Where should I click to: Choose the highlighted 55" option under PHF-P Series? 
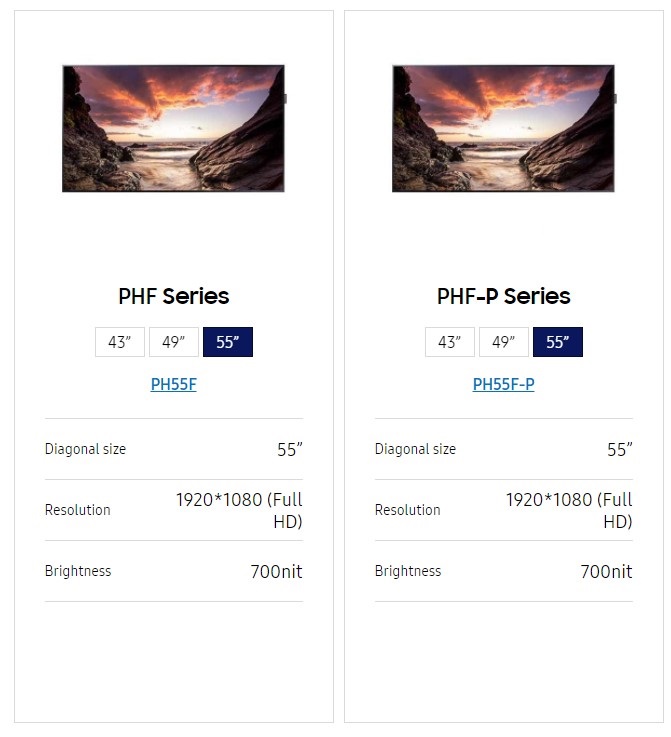click(558, 342)
